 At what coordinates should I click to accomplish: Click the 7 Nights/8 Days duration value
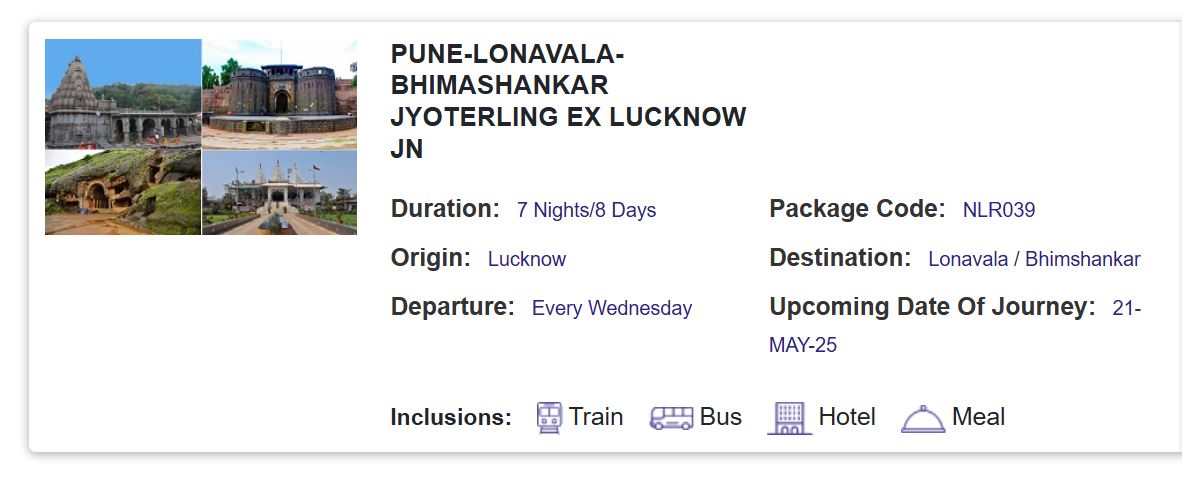click(586, 211)
